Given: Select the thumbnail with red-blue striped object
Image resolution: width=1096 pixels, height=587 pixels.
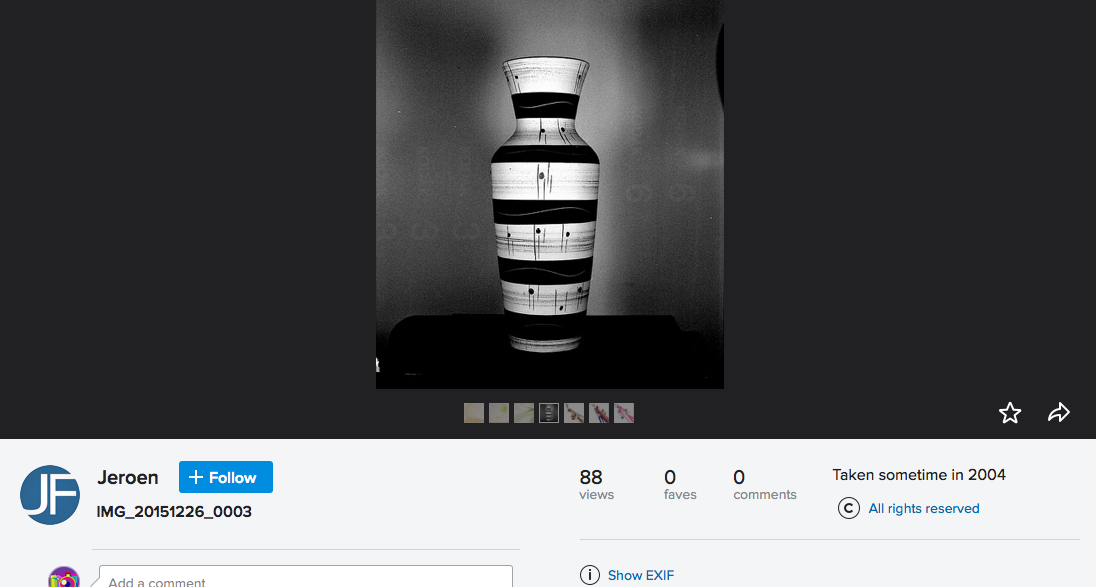Looking at the screenshot, I should [599, 413].
